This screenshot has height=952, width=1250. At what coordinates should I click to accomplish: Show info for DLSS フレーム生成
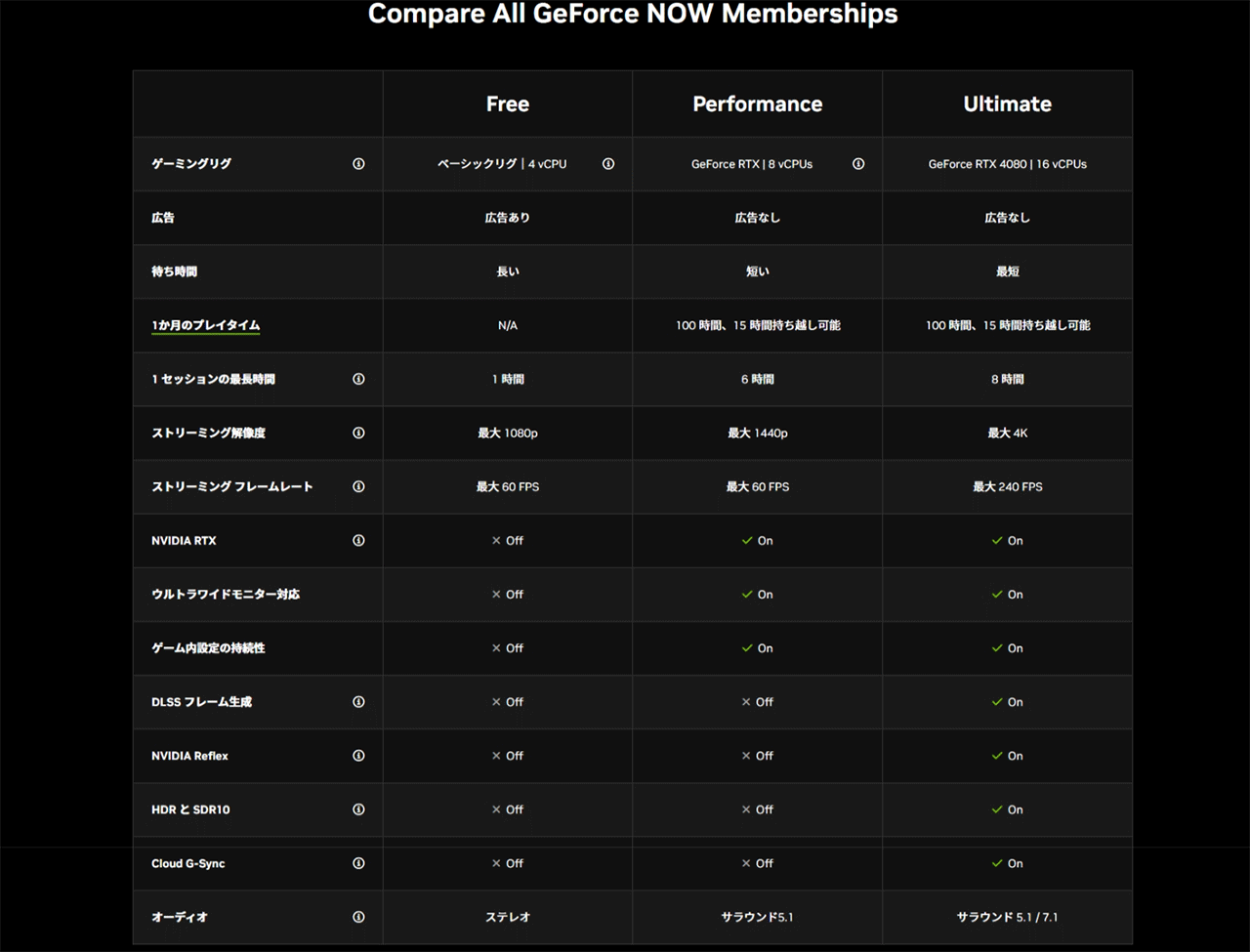(x=358, y=702)
